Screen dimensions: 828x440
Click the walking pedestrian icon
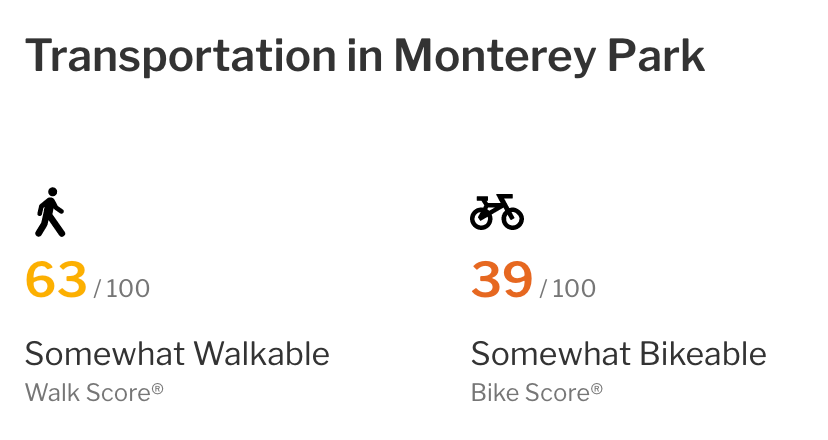click(x=50, y=212)
